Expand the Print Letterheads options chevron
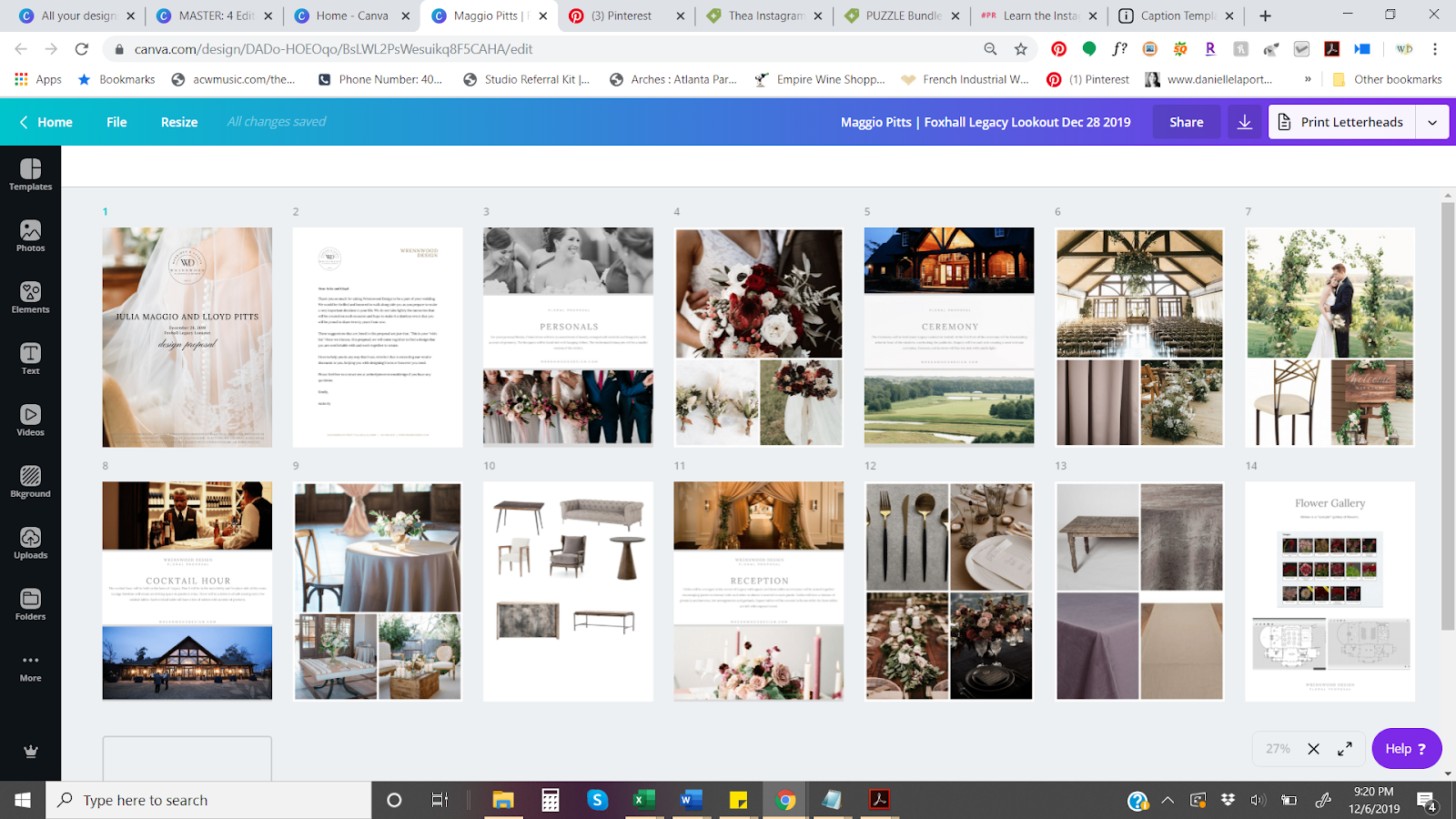The height and width of the screenshot is (819, 1456). 1433,121
